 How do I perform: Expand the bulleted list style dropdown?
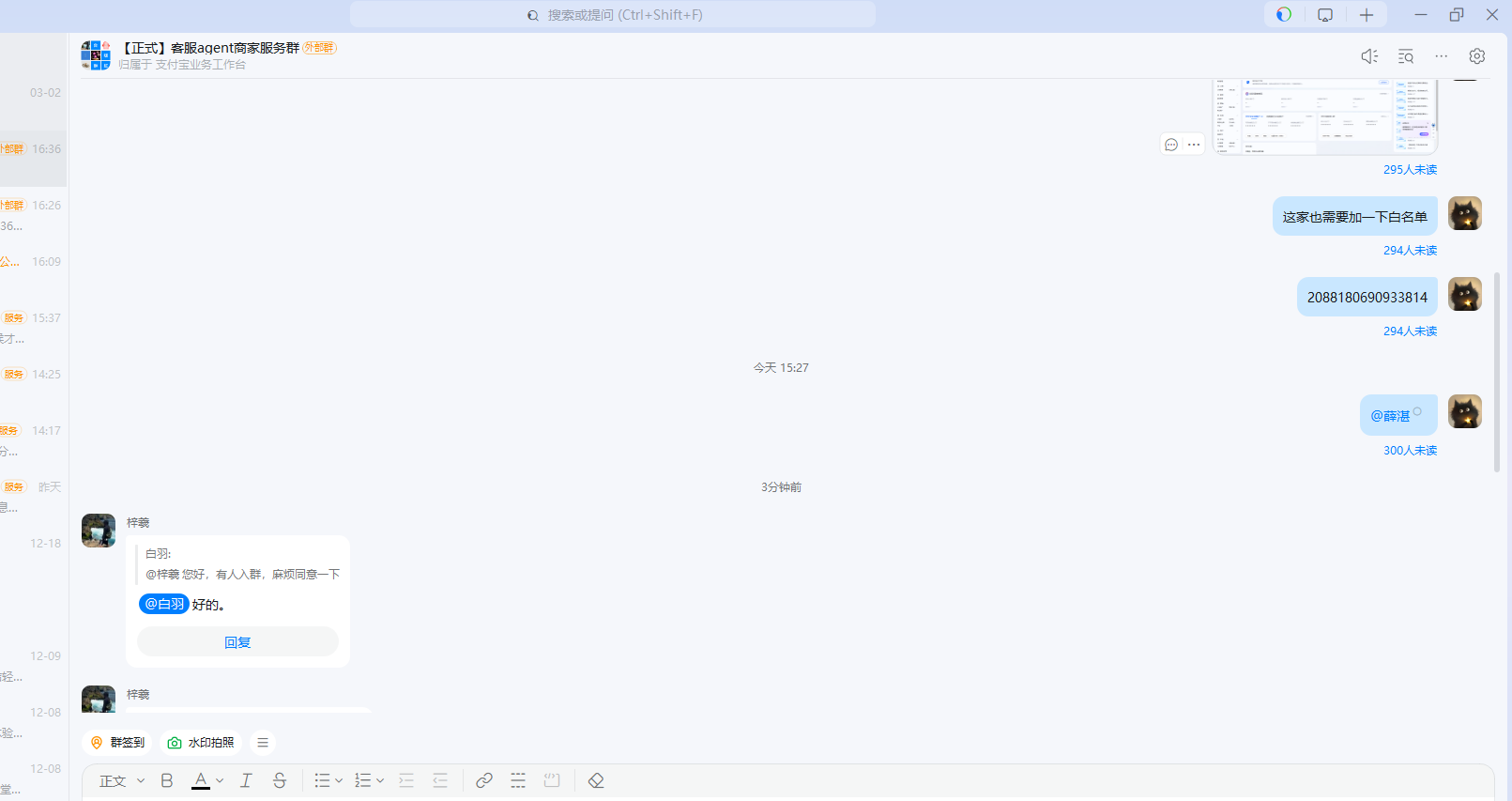pos(339,780)
